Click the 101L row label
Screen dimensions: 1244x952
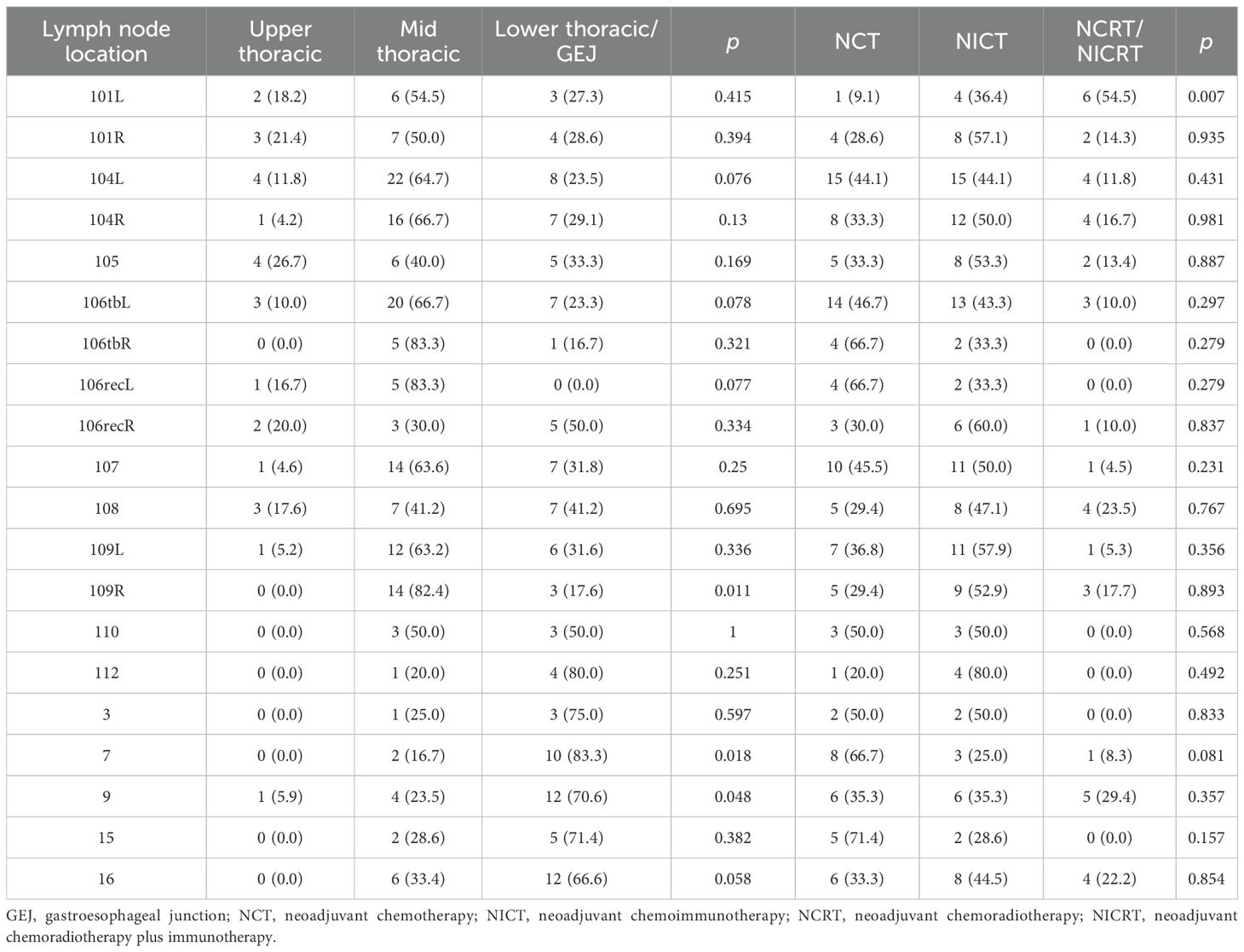pos(107,96)
